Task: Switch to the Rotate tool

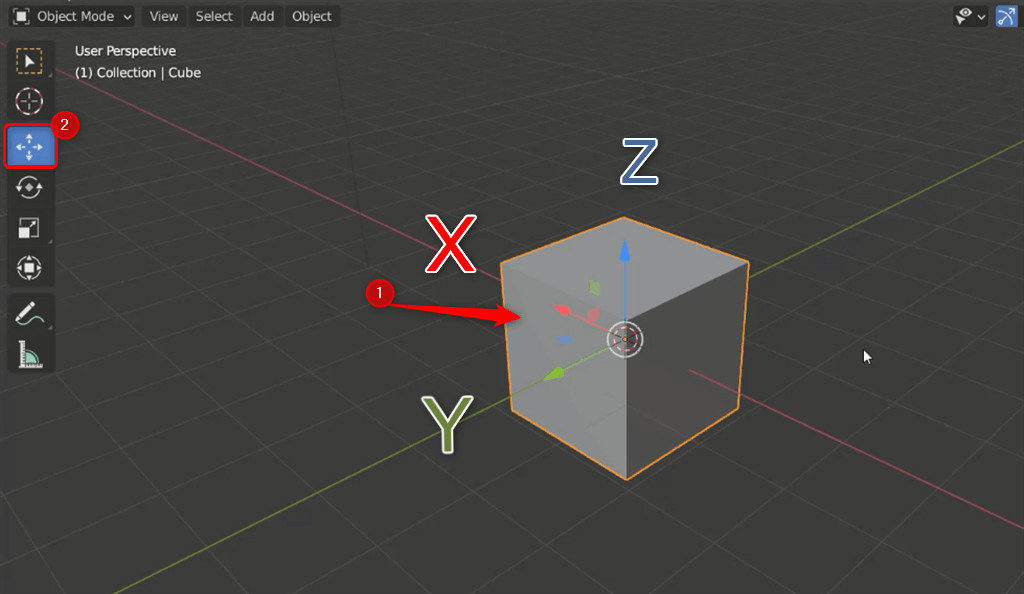Action: pyautogui.click(x=30, y=188)
